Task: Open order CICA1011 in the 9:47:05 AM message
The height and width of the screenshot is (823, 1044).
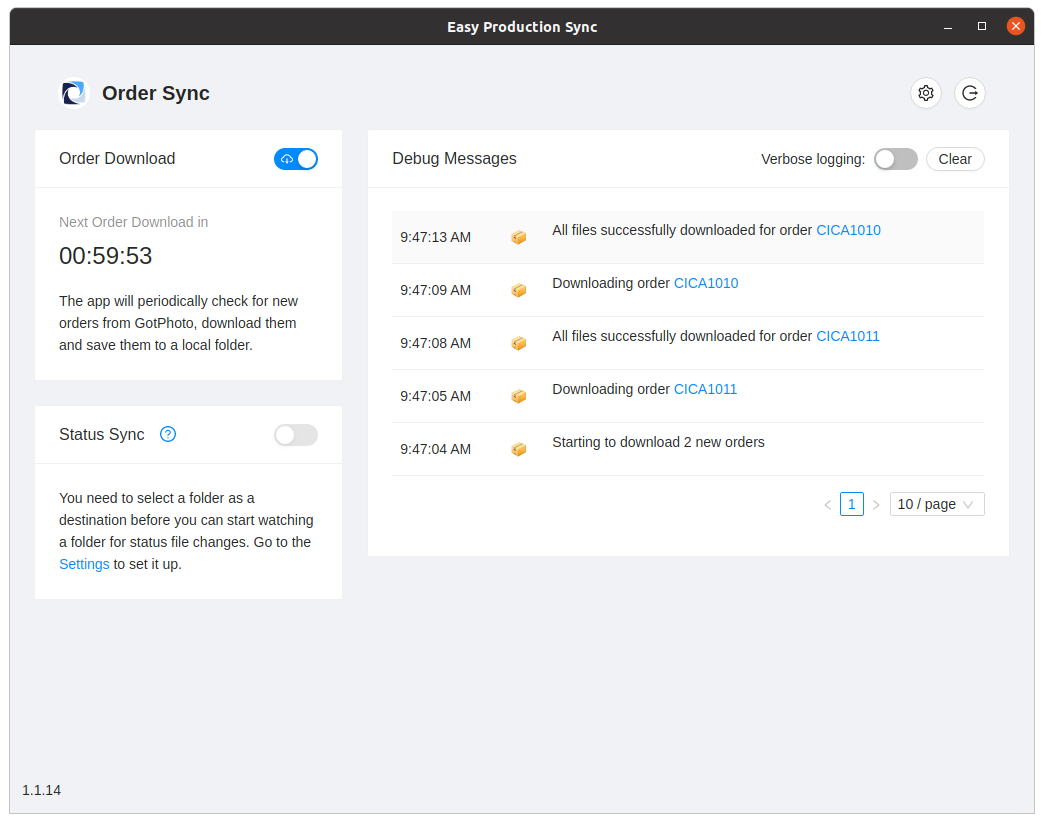Action: [x=705, y=390]
